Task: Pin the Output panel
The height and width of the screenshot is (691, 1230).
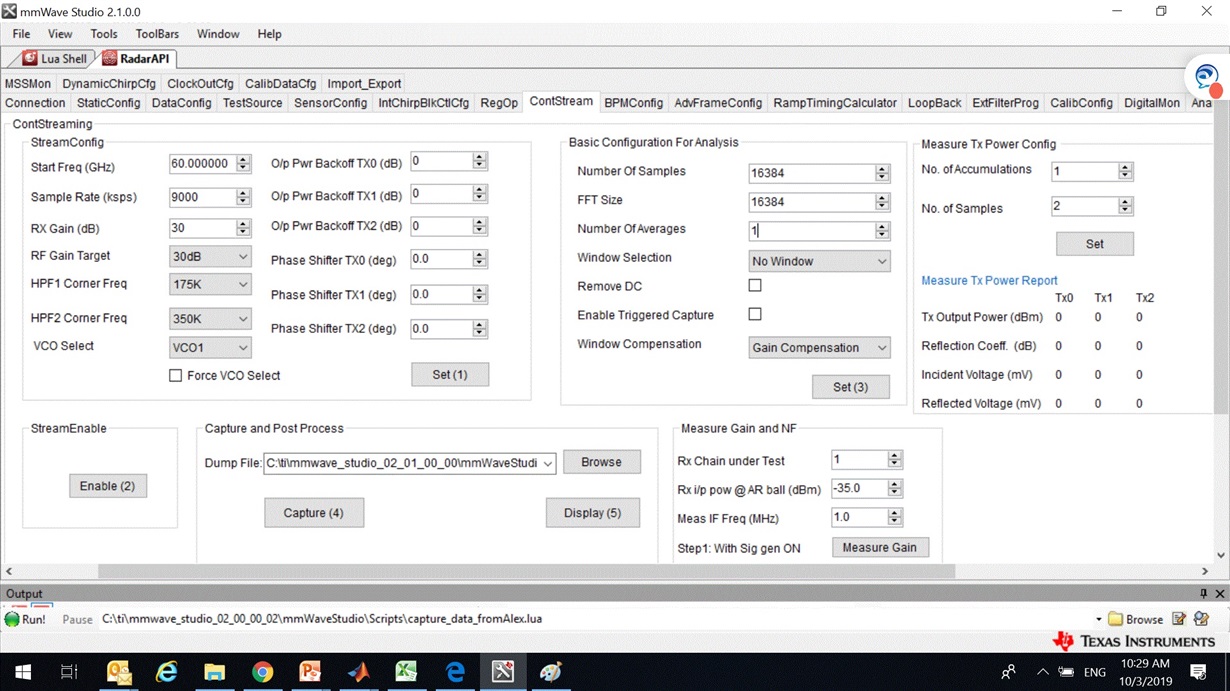Action: click(1204, 594)
